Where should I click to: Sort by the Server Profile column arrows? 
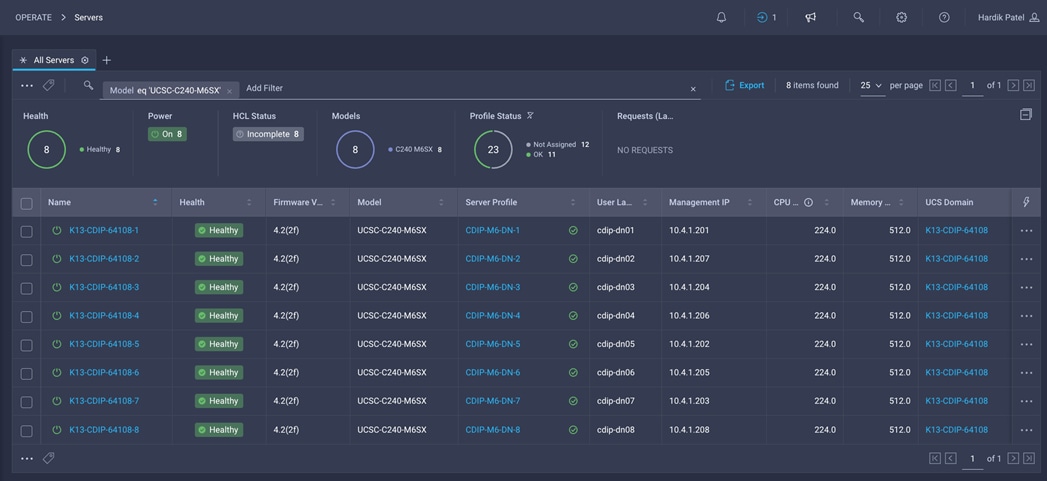(573, 202)
